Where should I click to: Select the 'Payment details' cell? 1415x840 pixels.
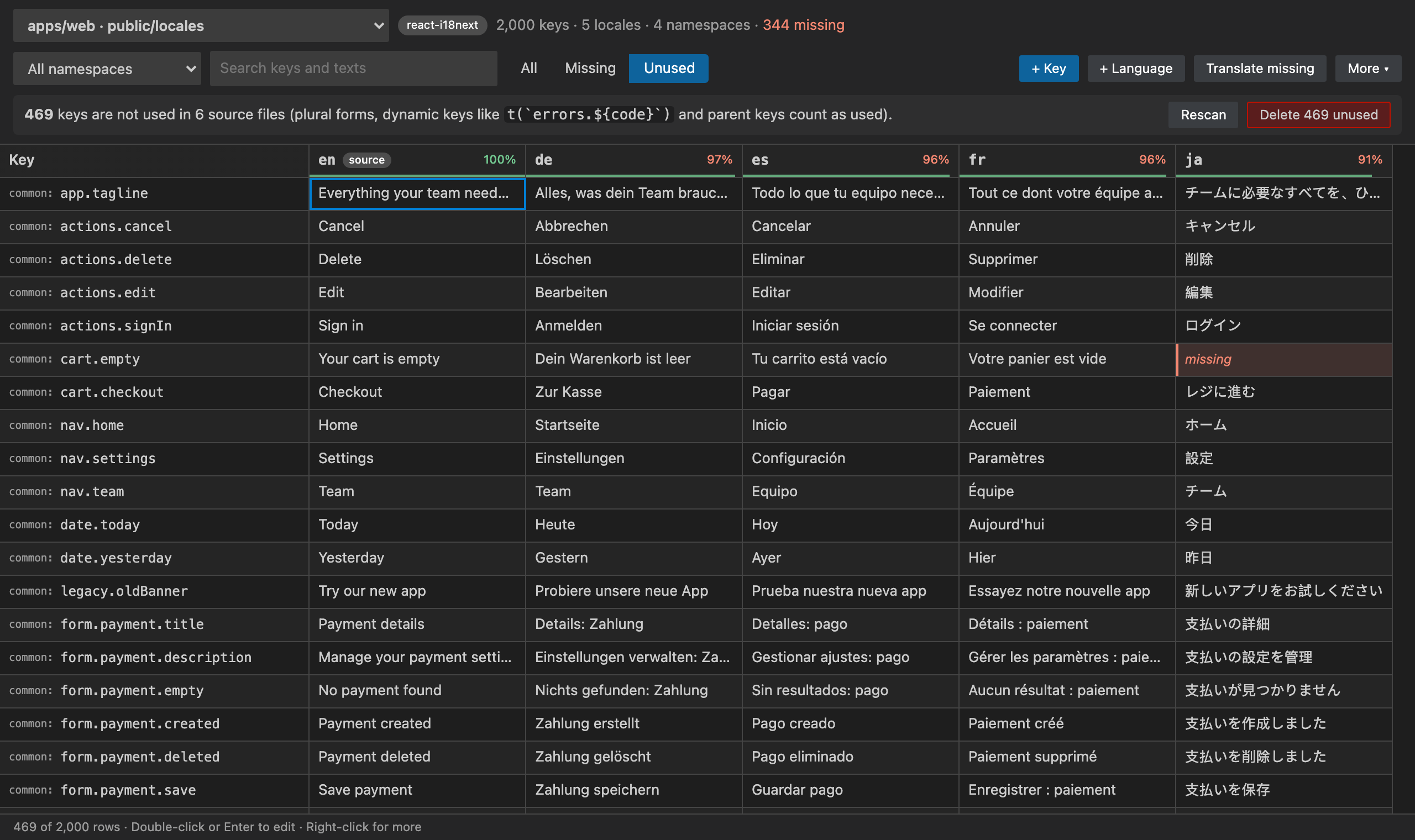(x=417, y=625)
